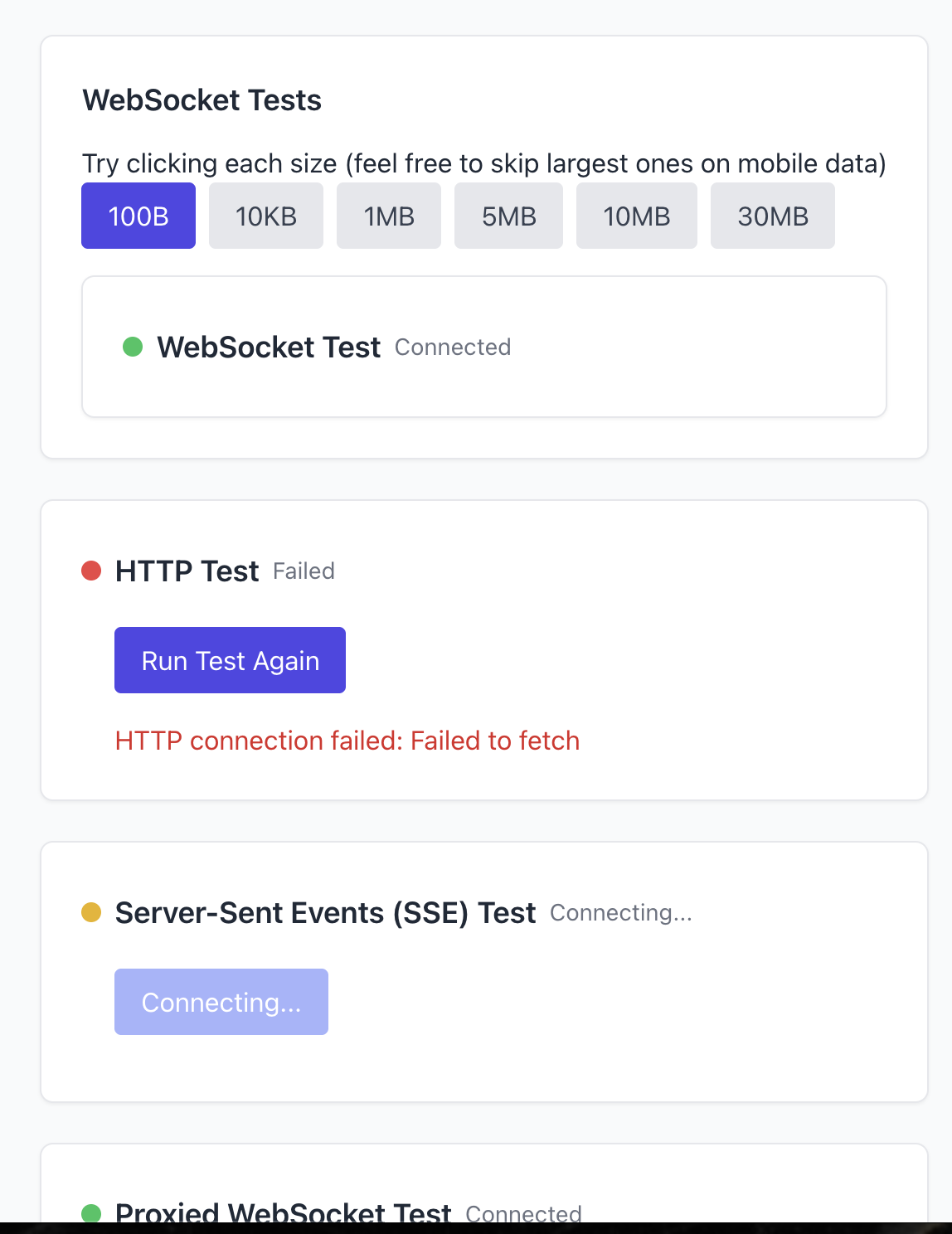Screen dimensions: 952x1234
Task: Pick the 5MB size button
Action: (508, 216)
